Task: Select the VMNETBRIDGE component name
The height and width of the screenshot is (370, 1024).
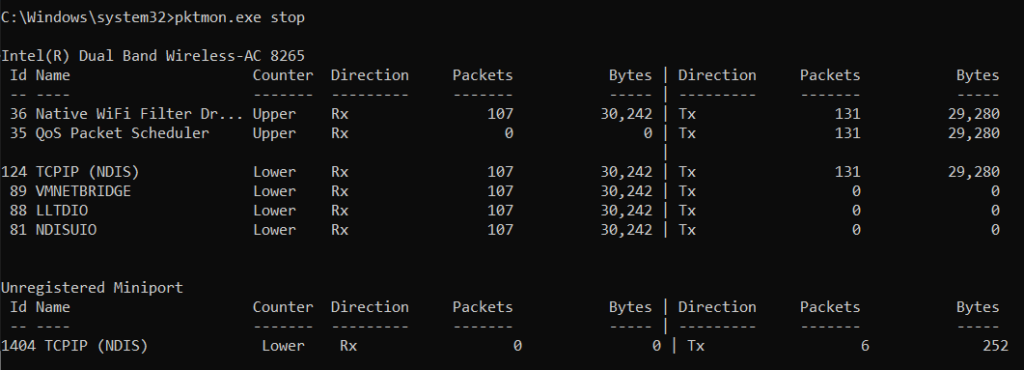Action: click(83, 191)
